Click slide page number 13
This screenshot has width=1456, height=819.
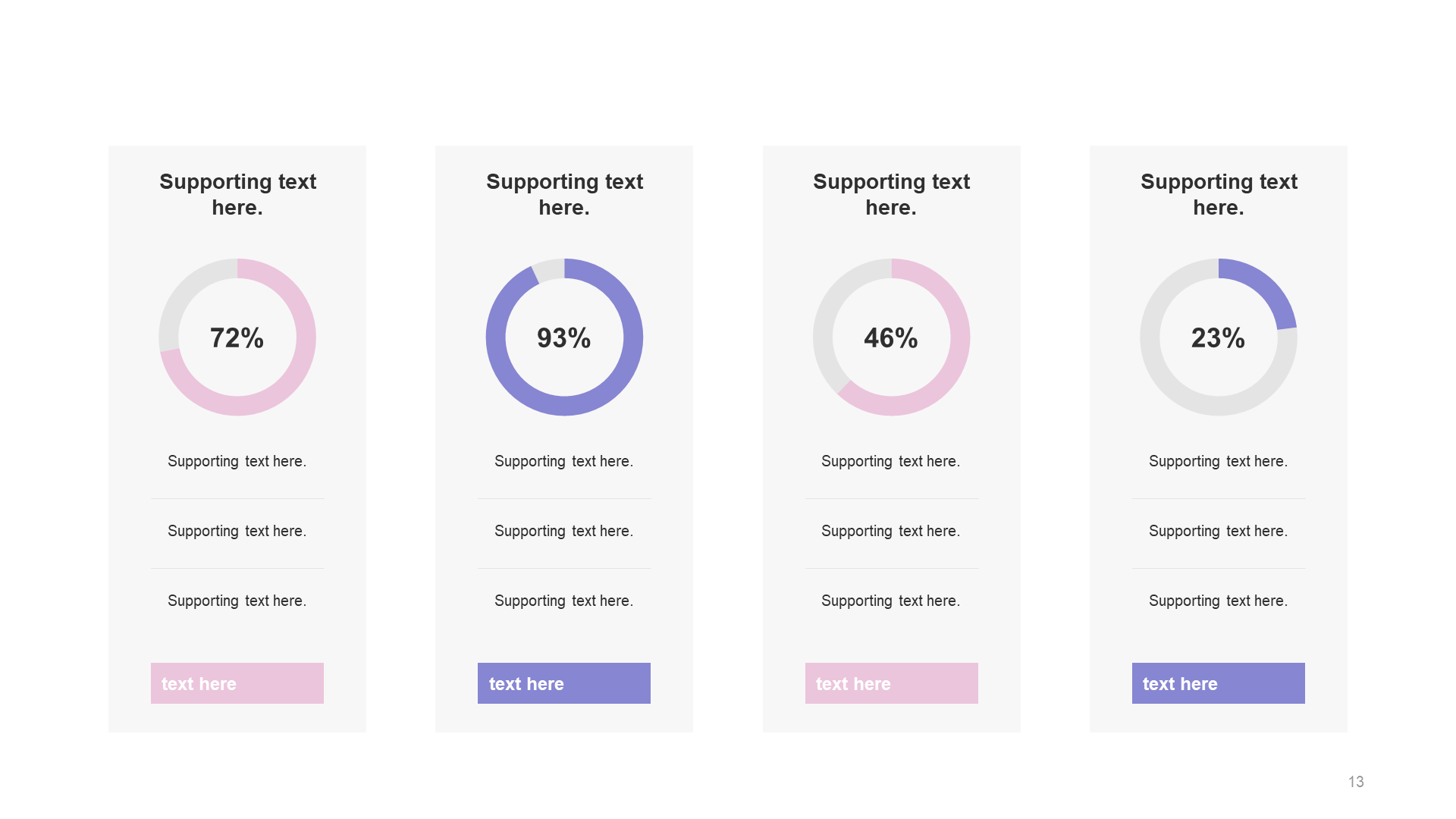pos(1356,782)
